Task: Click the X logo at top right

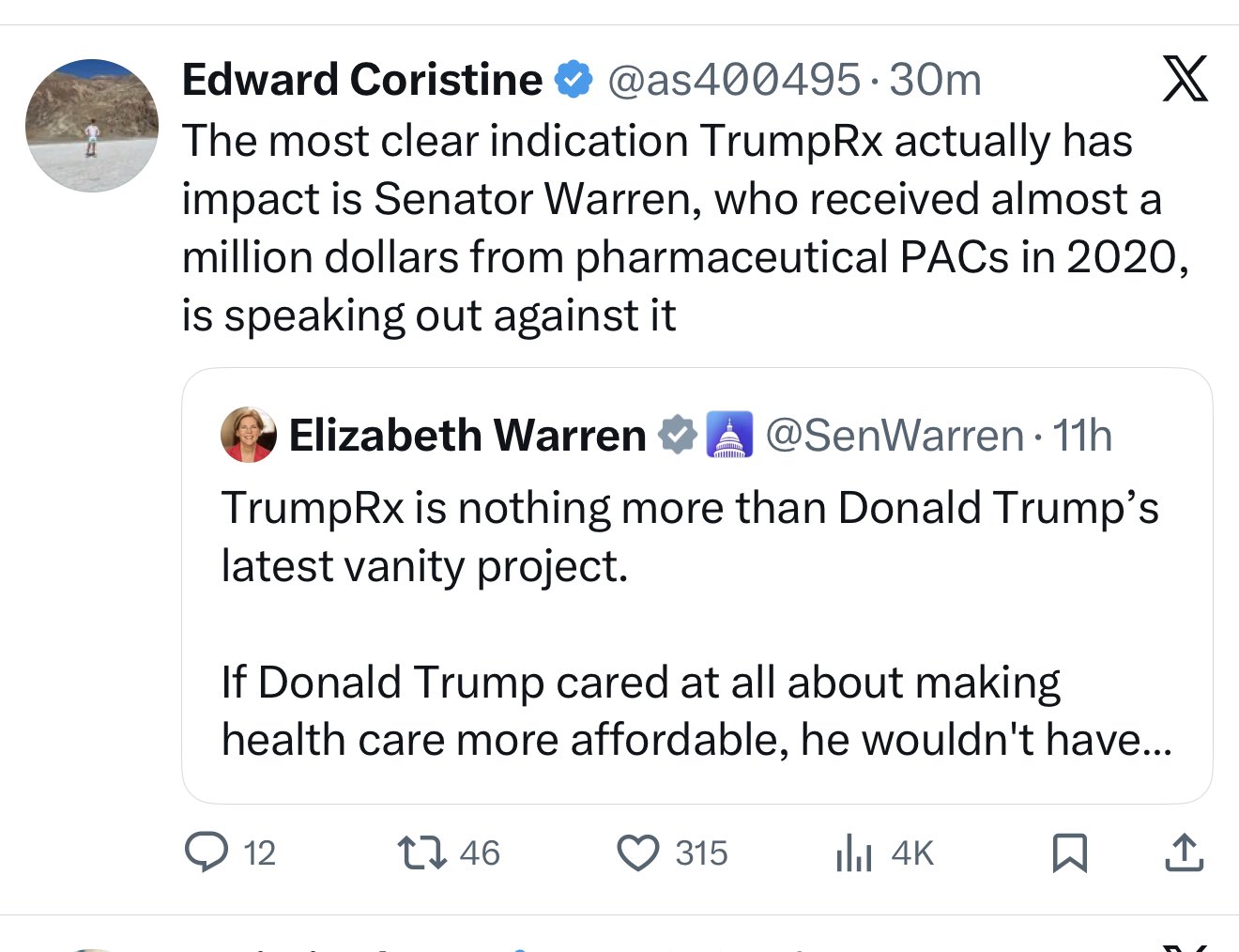Action: pyautogui.click(x=1185, y=78)
